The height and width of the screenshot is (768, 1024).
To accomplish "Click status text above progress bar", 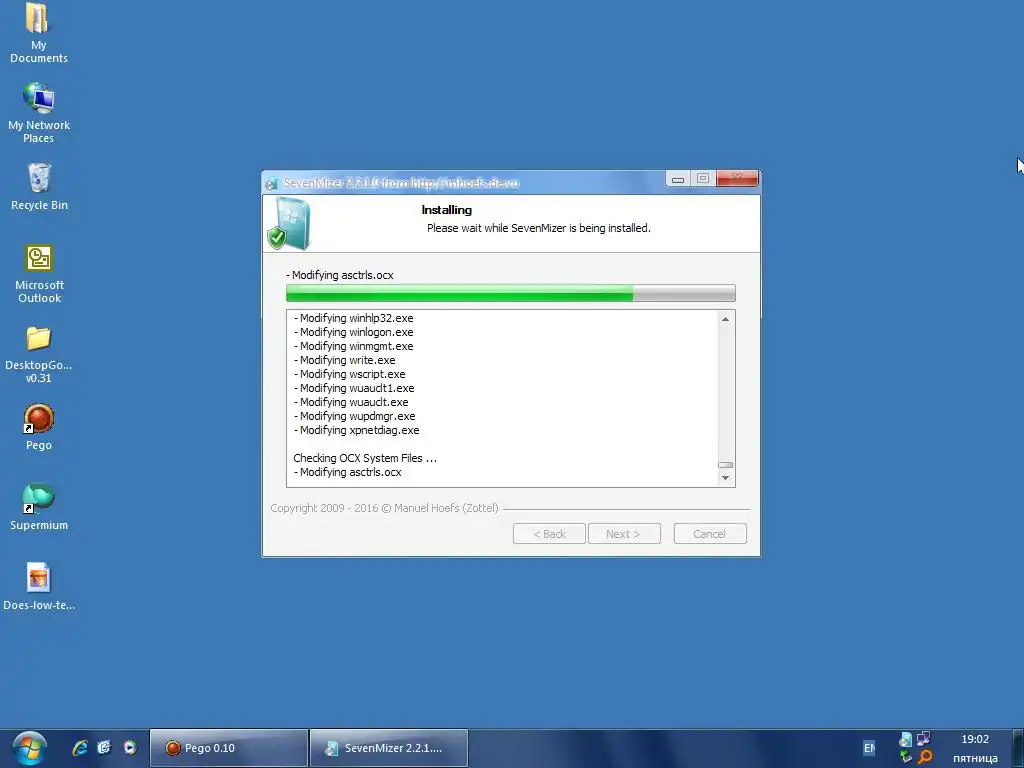I will tap(340, 275).
